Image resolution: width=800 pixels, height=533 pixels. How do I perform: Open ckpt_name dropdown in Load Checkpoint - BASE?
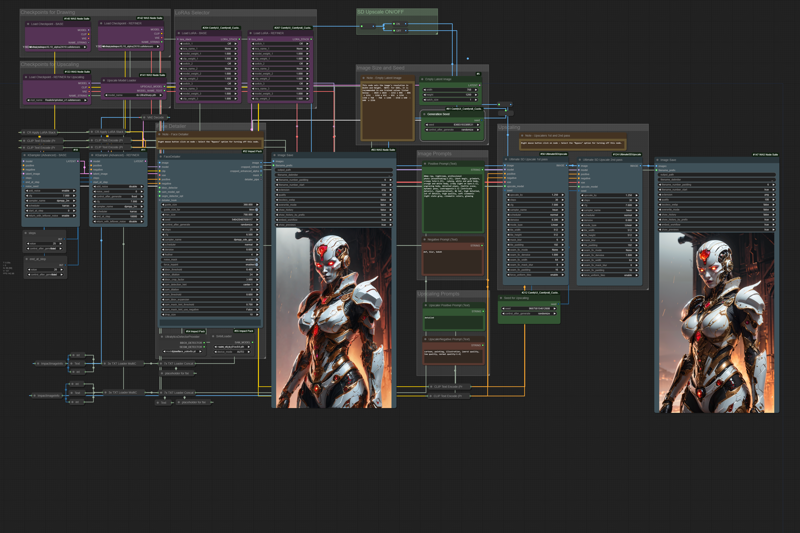(x=58, y=46)
